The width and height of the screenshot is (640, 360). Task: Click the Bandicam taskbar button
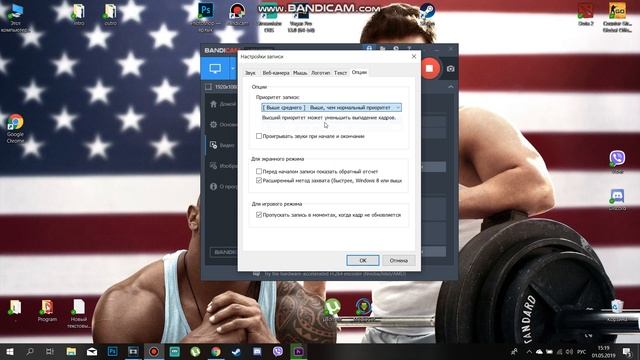pos(154,351)
